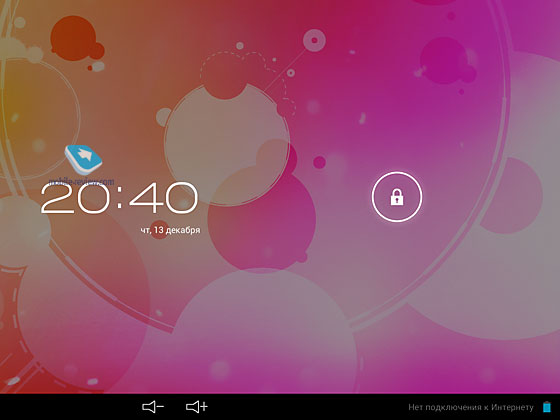Tap the bullseye circle at the wallpaper top
This screenshot has height=420, width=560.
pos(314,40)
